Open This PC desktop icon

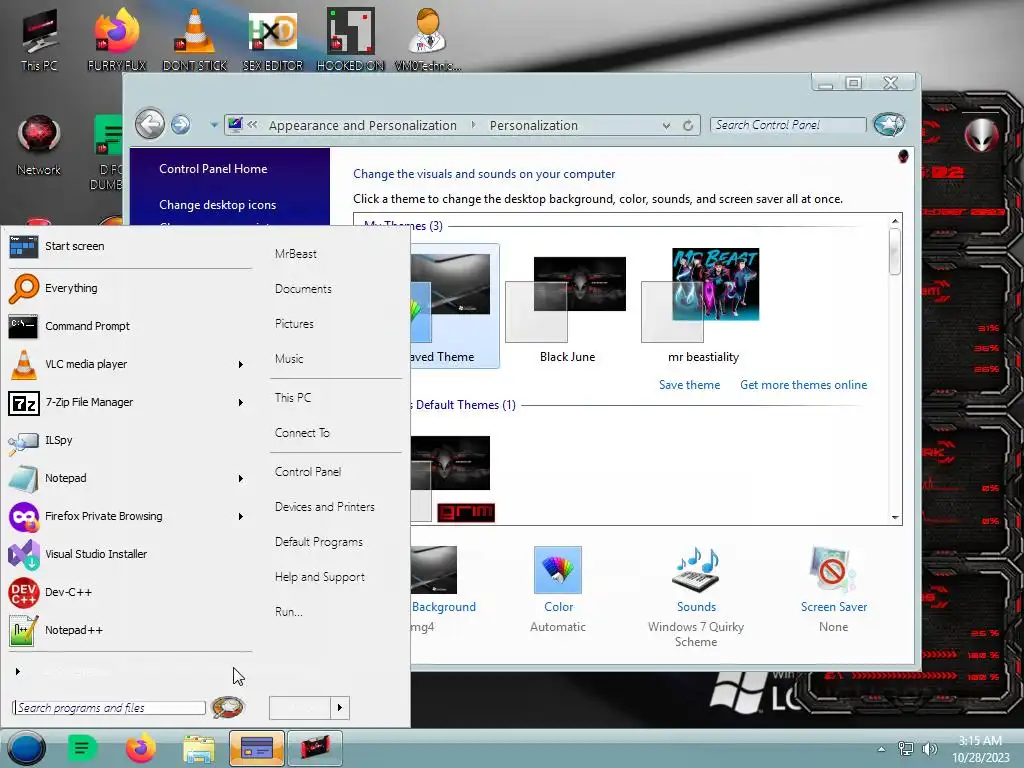[39, 40]
